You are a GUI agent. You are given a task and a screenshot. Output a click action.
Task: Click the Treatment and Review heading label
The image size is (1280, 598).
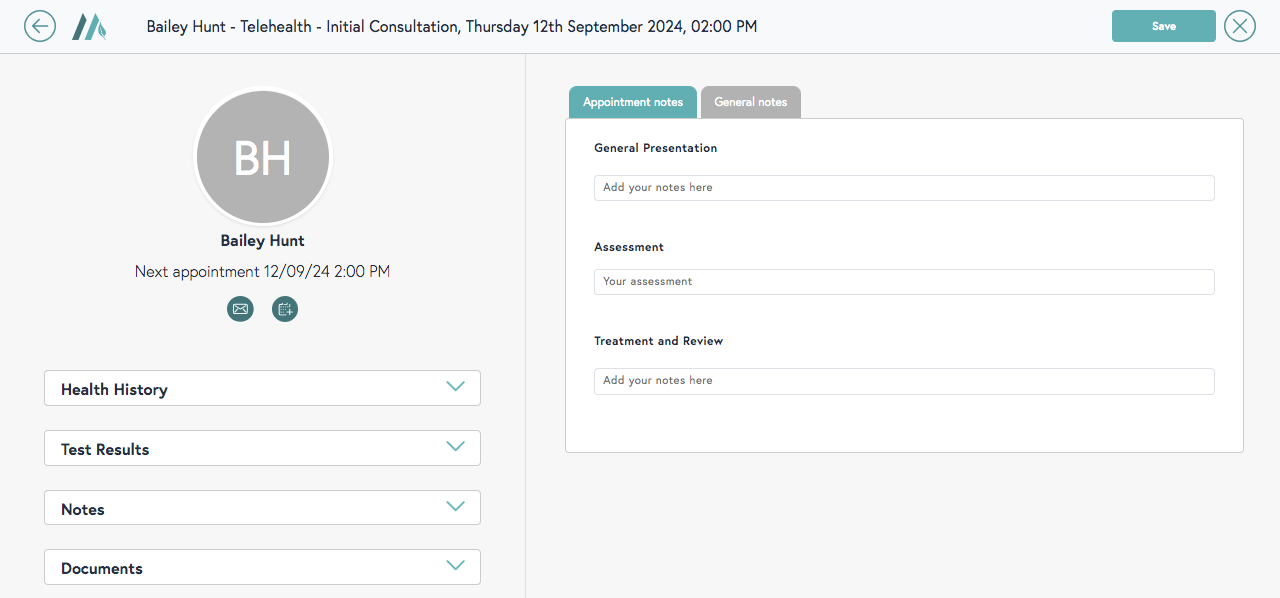(x=658, y=341)
